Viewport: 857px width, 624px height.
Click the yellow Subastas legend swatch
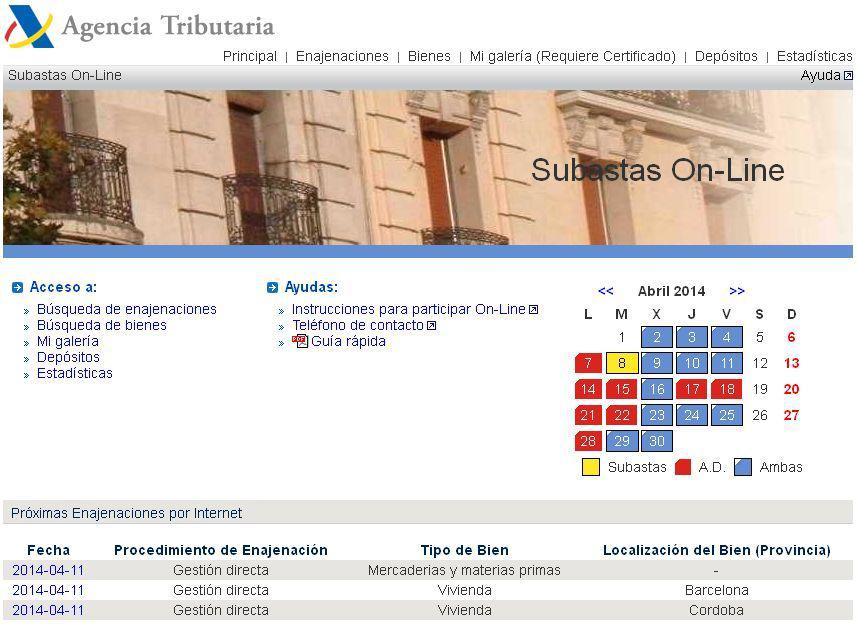[591, 467]
